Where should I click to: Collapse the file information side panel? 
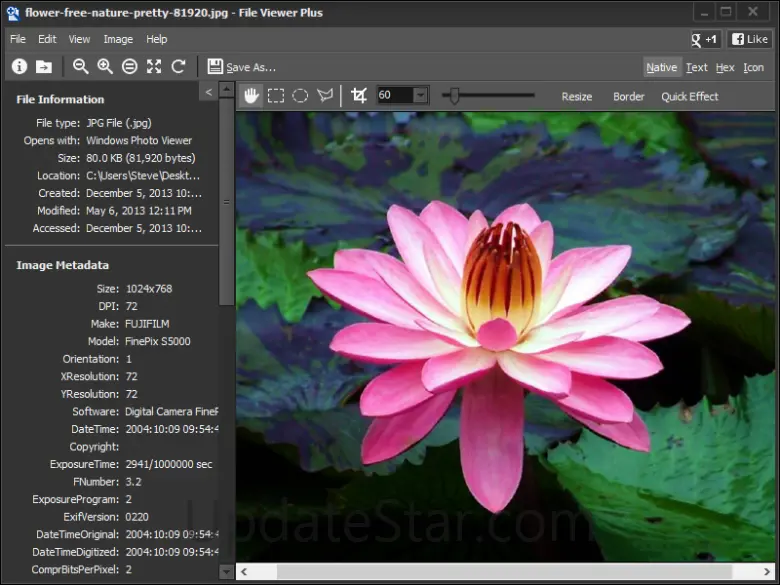(208, 92)
